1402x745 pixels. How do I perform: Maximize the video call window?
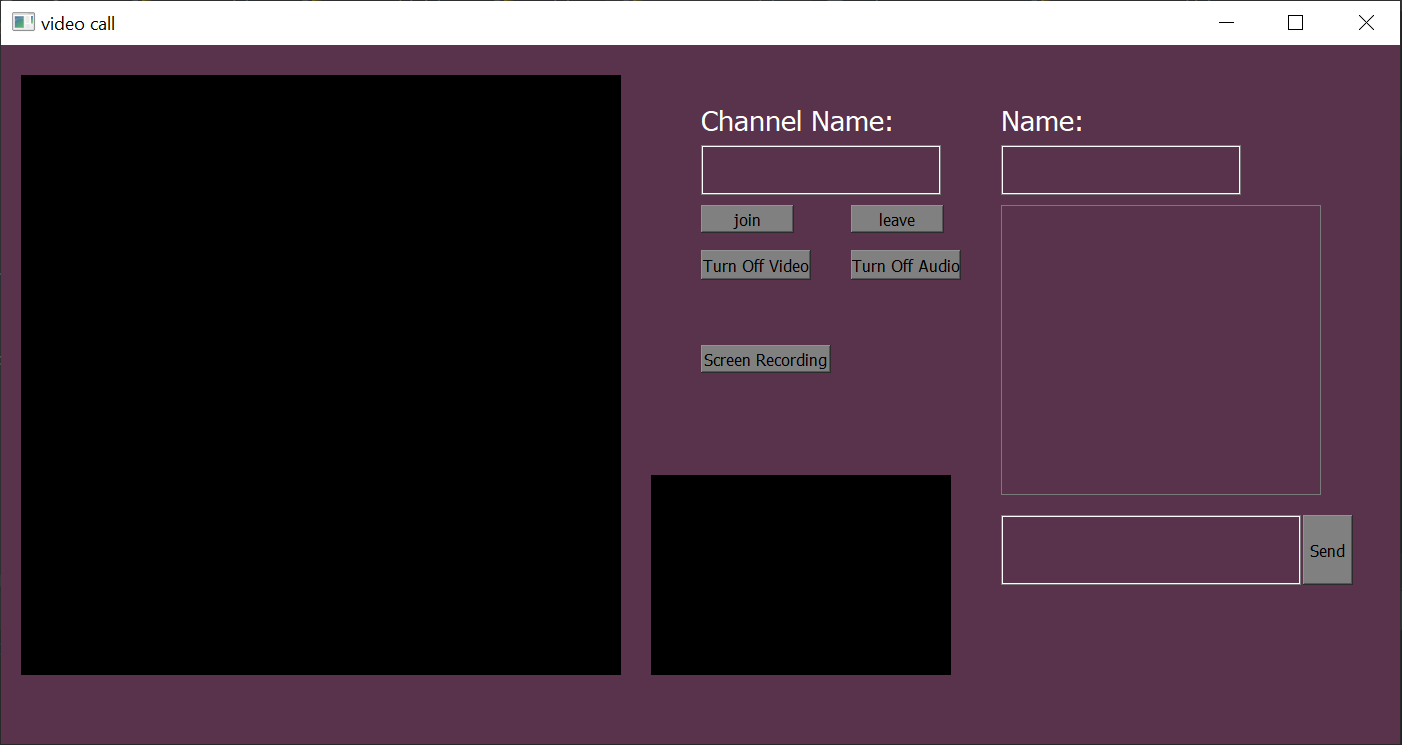(x=1295, y=21)
